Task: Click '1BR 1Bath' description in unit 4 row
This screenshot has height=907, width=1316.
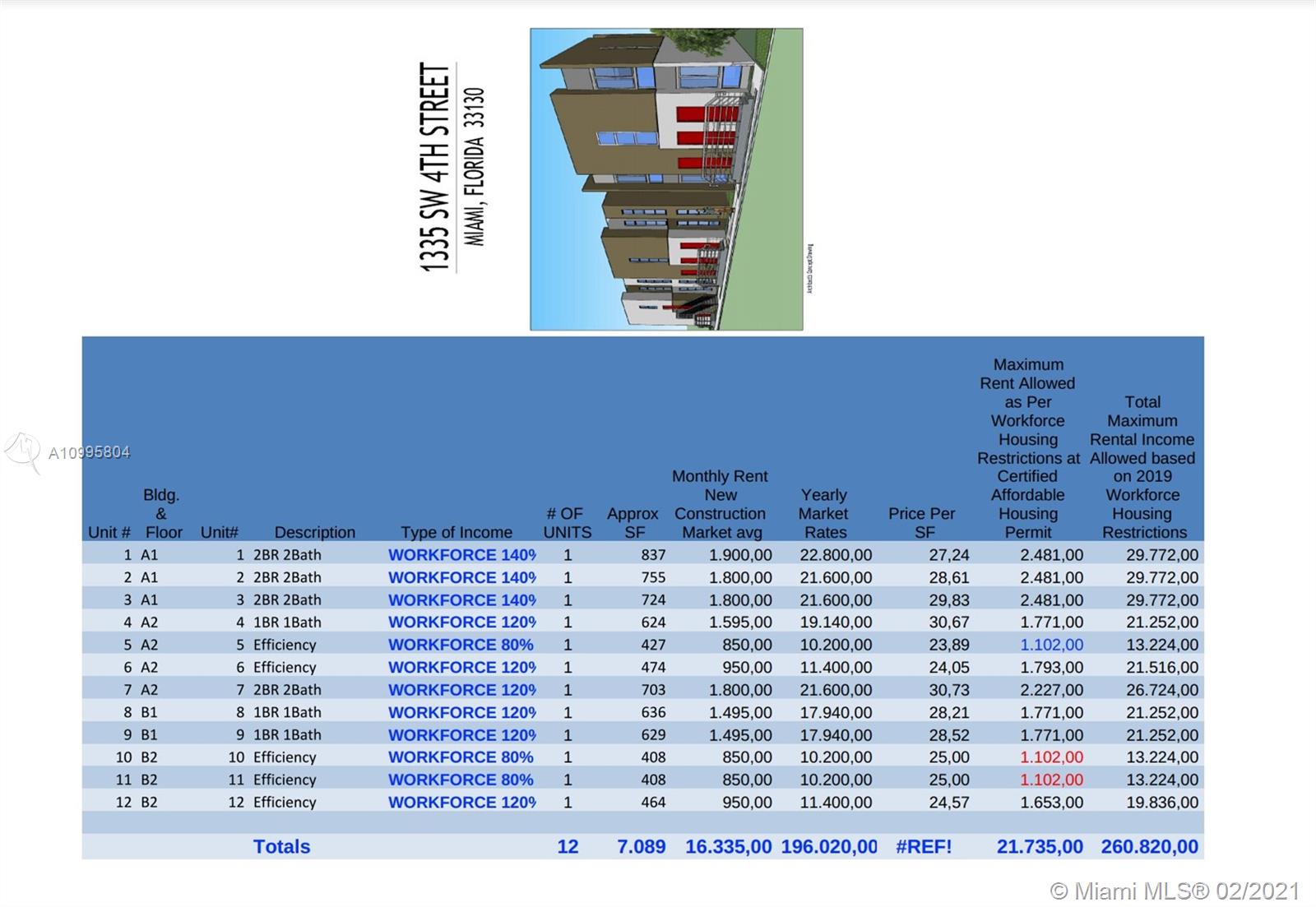Action: click(x=287, y=622)
